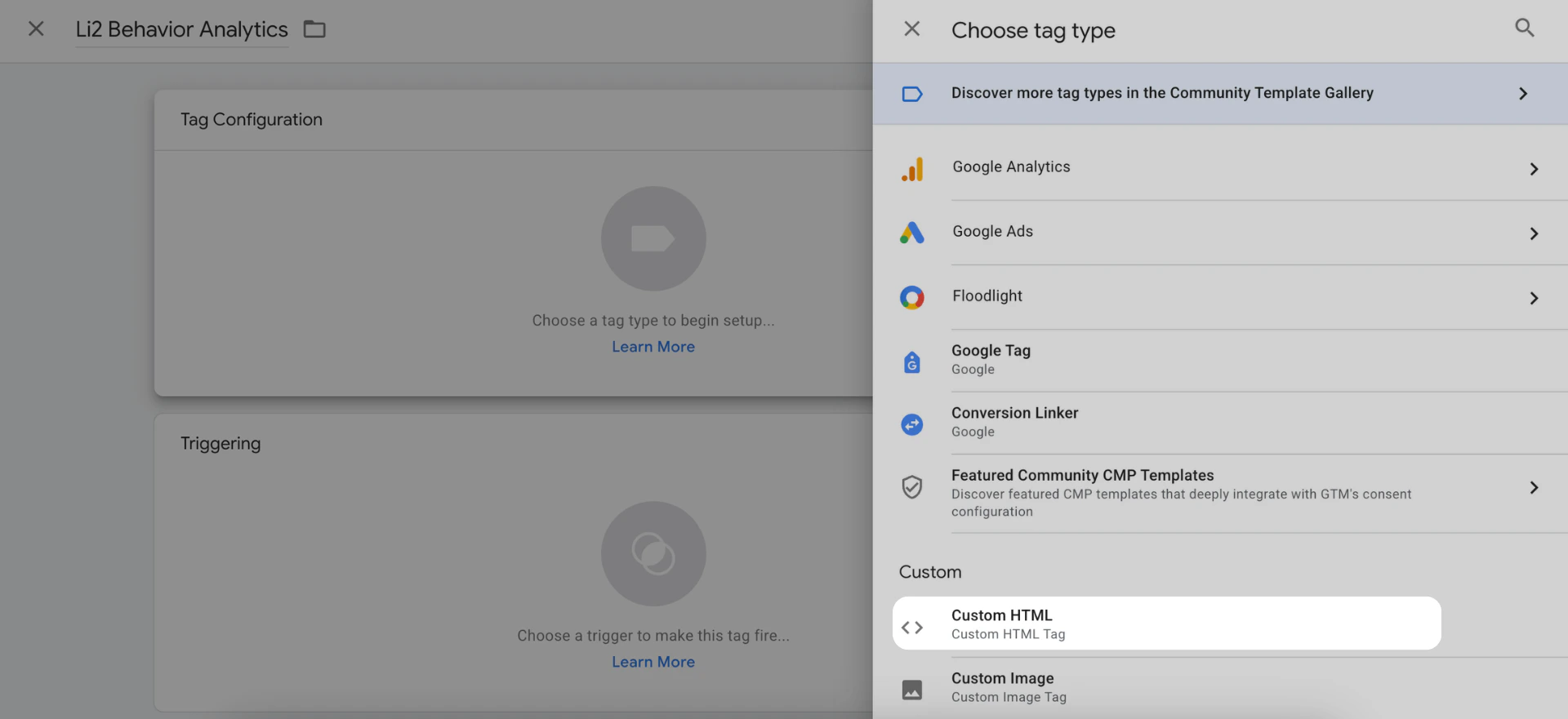Click the 'Google' subtitle under Google Tag

click(973, 370)
